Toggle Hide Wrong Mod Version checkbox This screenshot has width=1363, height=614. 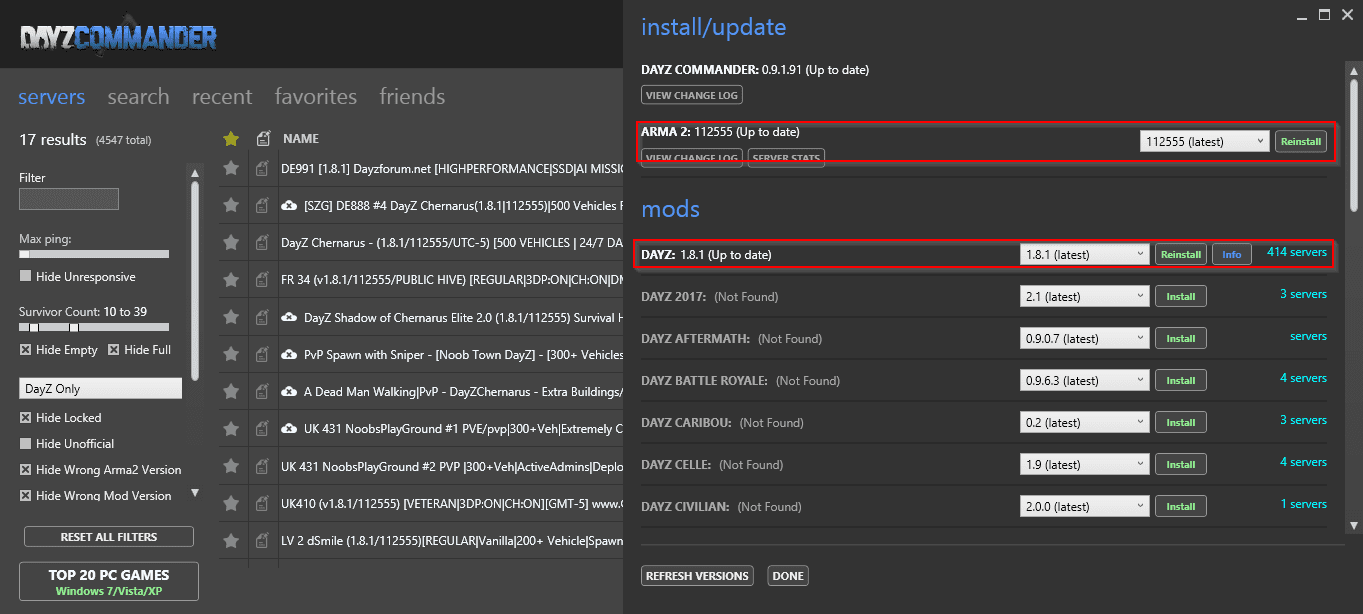click(x=26, y=496)
